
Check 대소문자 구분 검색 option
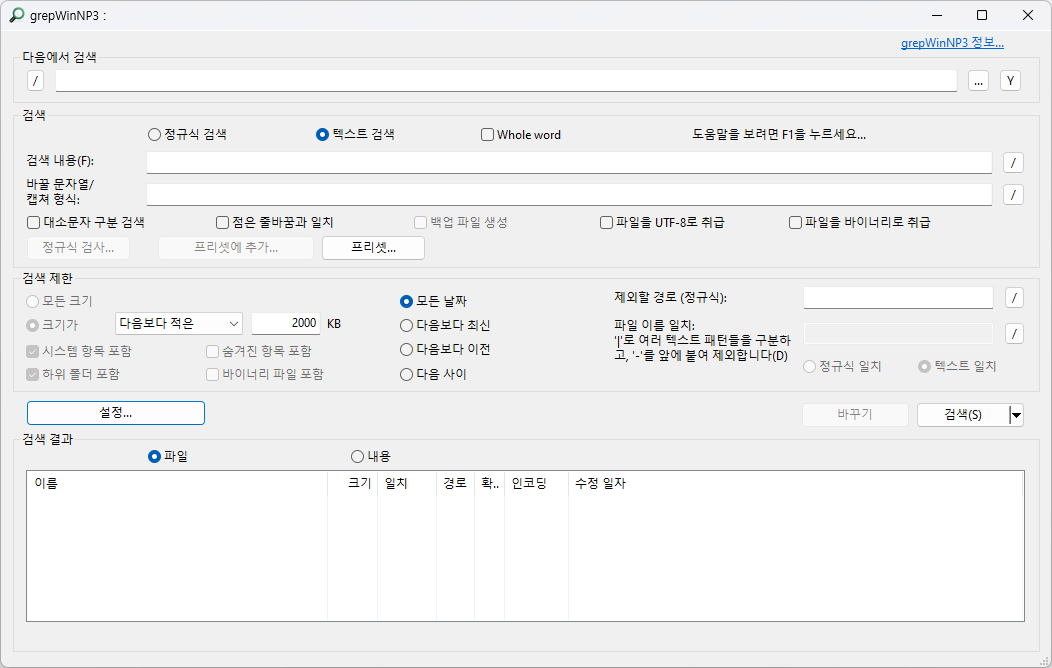coord(34,222)
